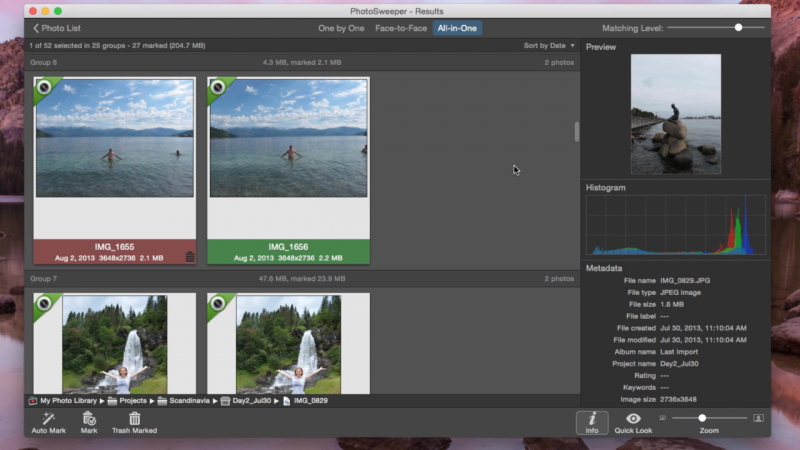Select the IMG_1656 lake photo thumbnail
Viewport: 800px width, 450px height.
288,138
